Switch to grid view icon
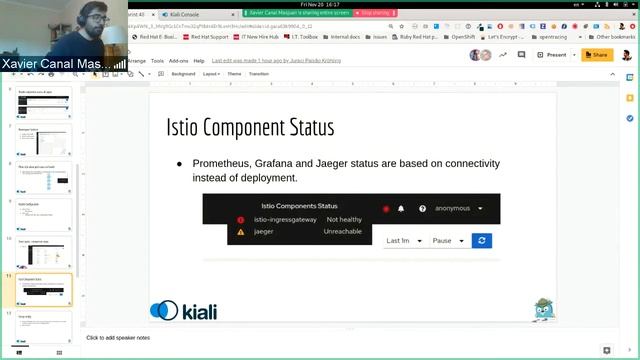This screenshot has width=640, height=360. [x=59, y=353]
